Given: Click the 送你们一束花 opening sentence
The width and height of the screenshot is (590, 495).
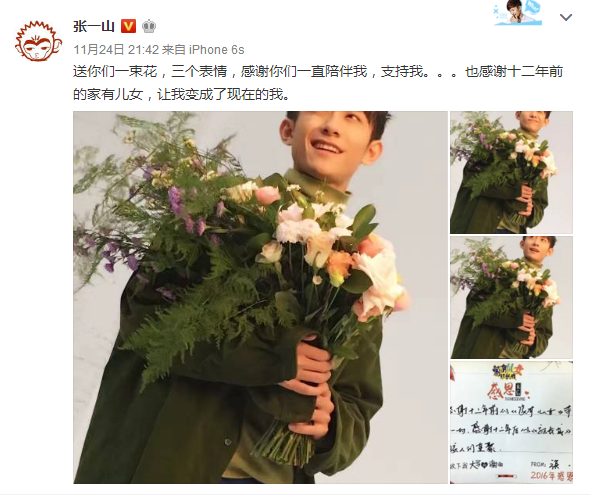Looking at the screenshot, I should click(x=114, y=71).
